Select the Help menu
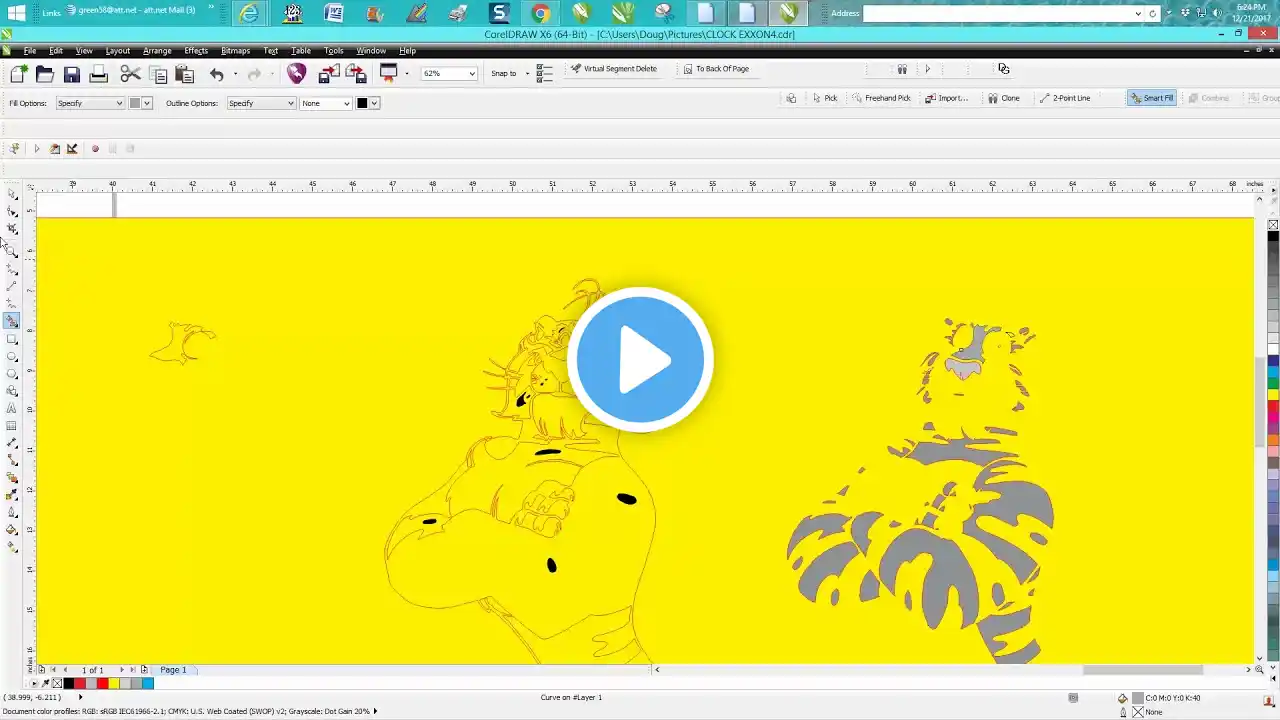Image resolution: width=1280 pixels, height=720 pixels. [407, 51]
